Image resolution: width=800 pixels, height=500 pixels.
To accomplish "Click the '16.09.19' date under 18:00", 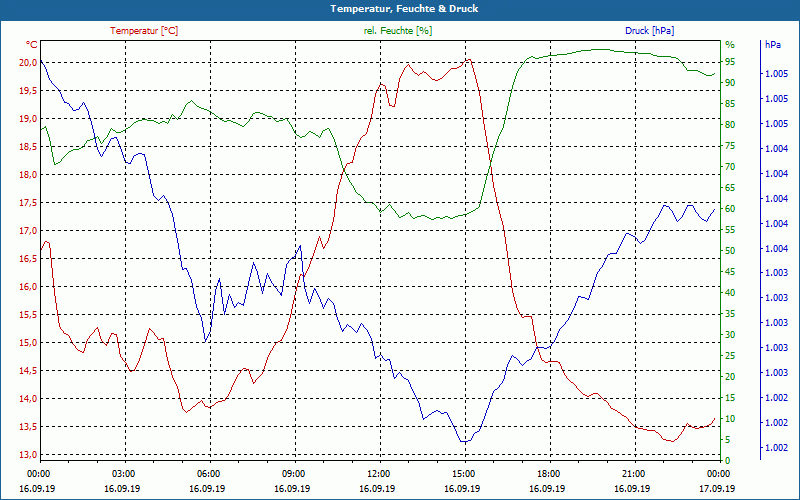I will 547,489.
